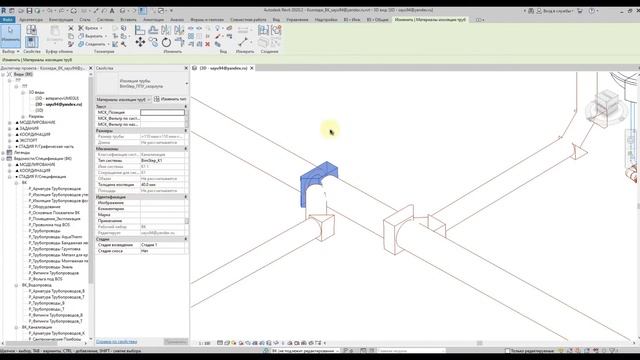Click the Create Assembly icon
This screenshot has width=640, height=360.
coord(263,30)
